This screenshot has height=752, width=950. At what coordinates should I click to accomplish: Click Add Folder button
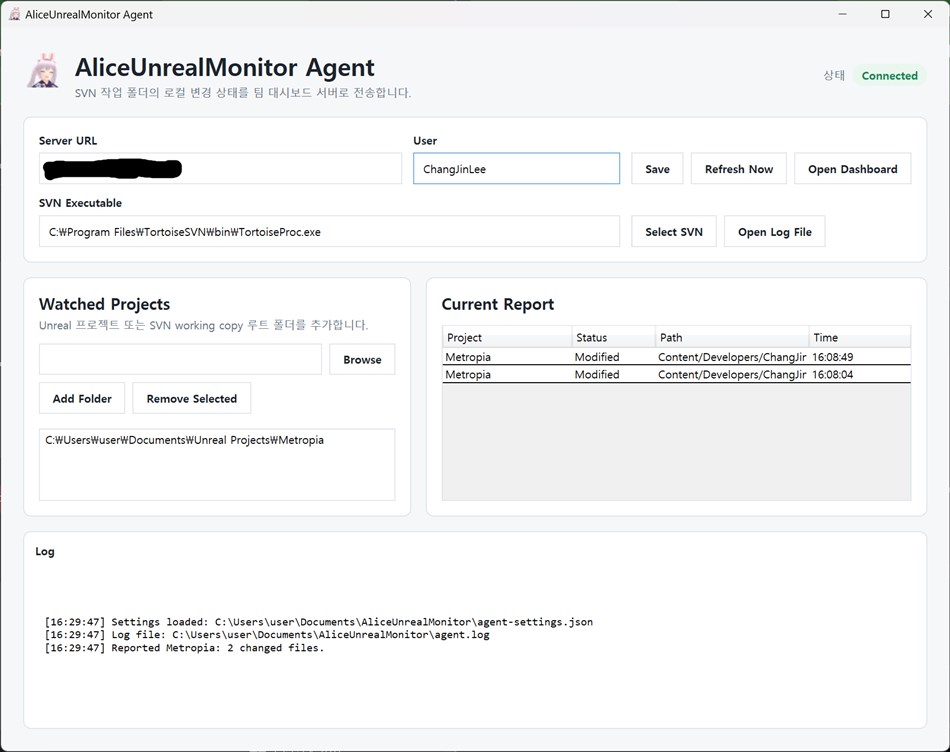point(82,398)
